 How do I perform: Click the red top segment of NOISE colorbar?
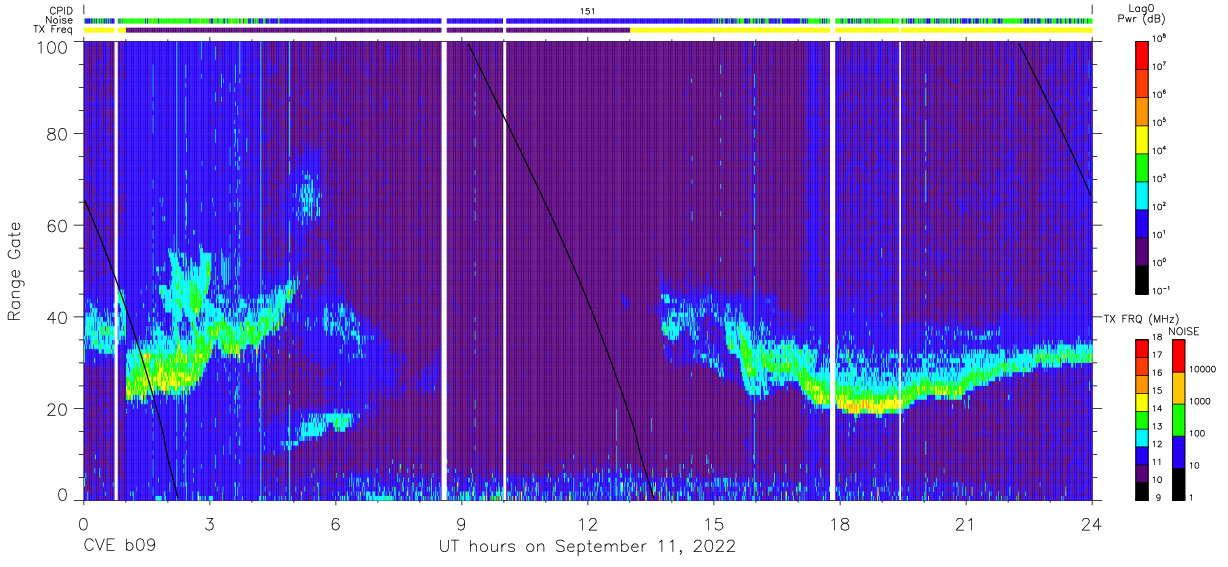click(x=1180, y=356)
